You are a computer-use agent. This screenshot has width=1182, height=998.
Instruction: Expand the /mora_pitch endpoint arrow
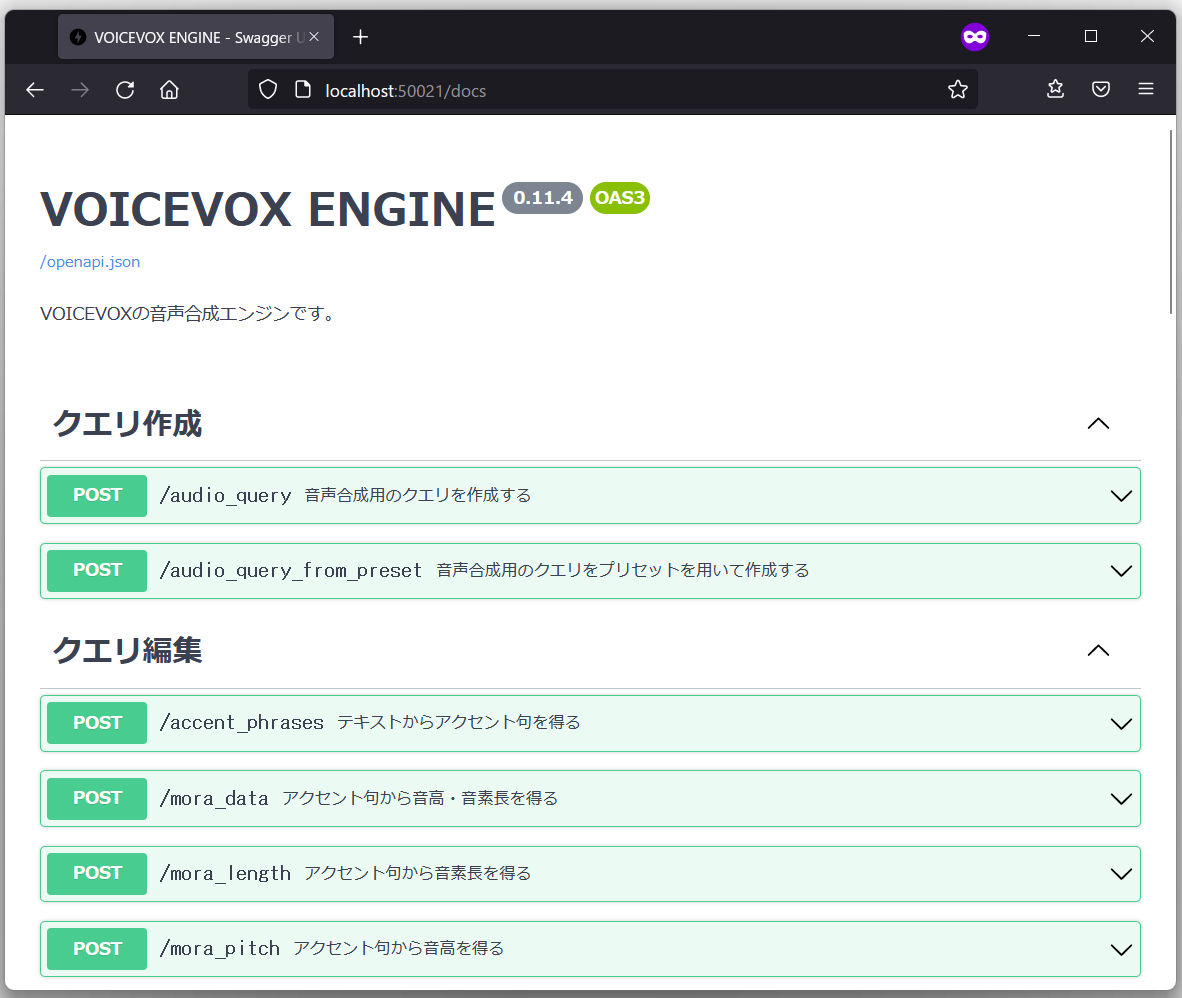[1121, 950]
